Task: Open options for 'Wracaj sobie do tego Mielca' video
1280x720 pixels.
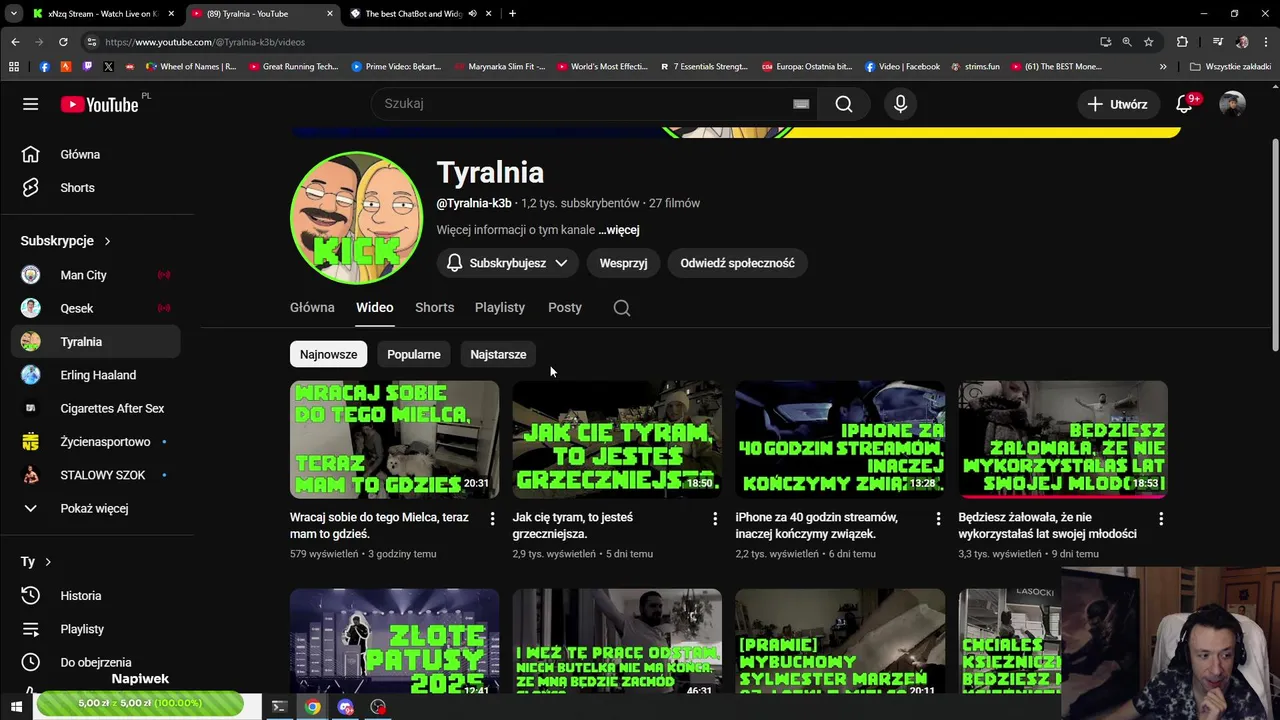Action: 492,519
